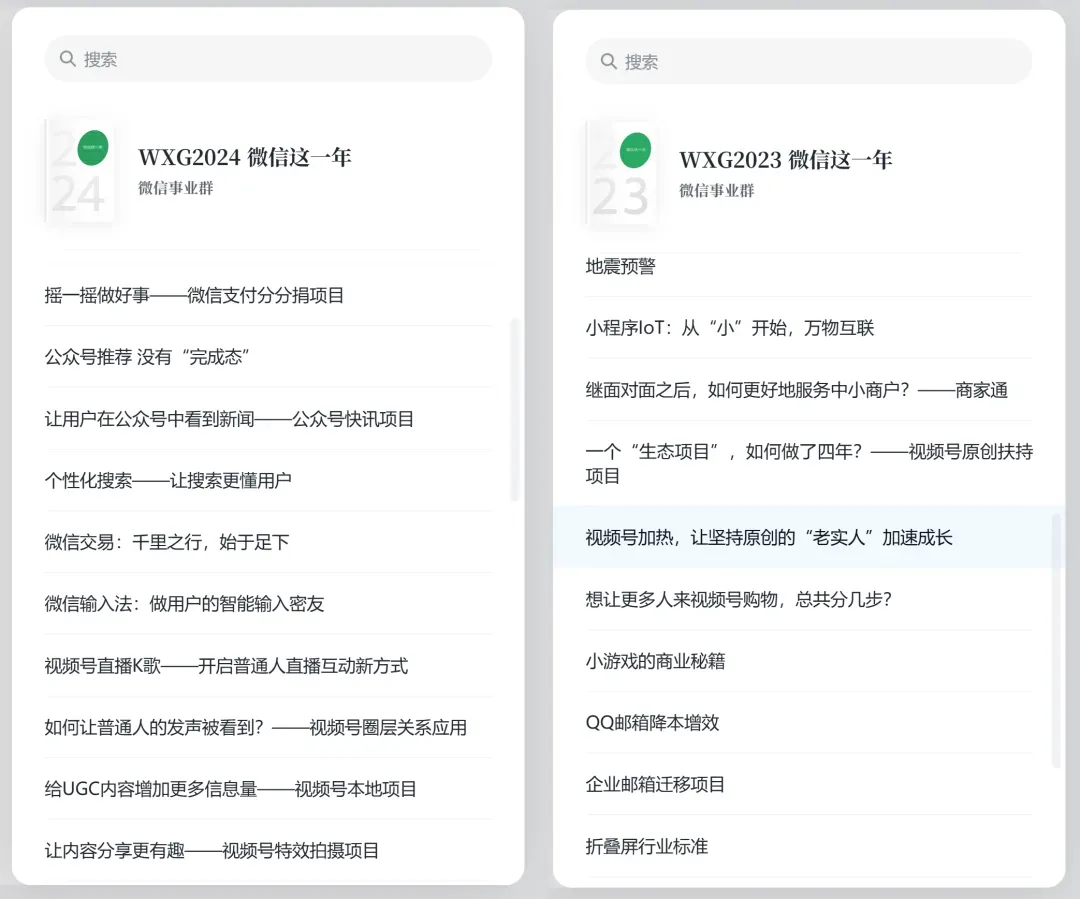Viewport: 1080px width, 899px height.
Task: Click the search magnifier icon in WXG2023 panel
Action: (x=608, y=61)
